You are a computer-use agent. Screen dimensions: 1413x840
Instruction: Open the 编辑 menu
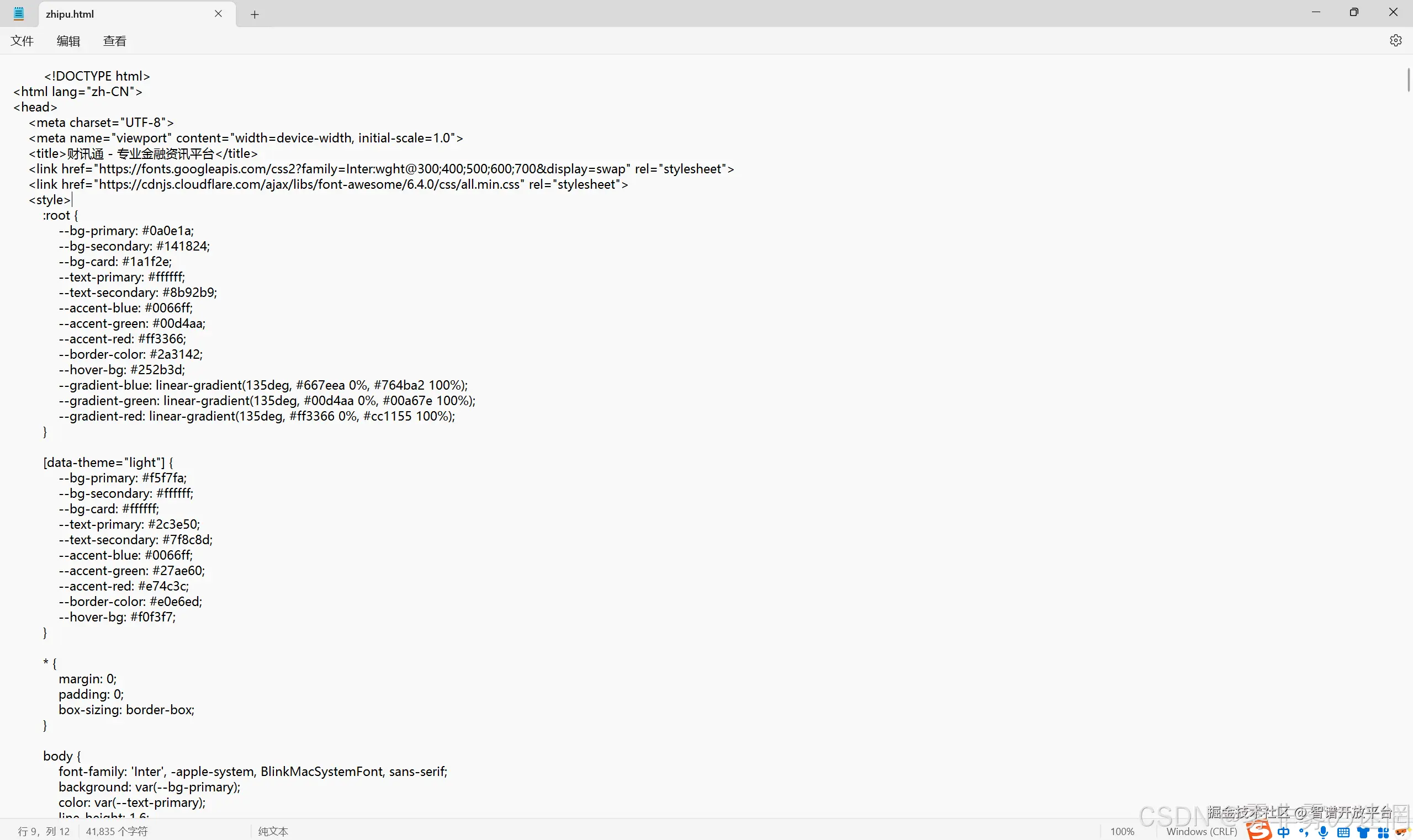[x=68, y=41]
